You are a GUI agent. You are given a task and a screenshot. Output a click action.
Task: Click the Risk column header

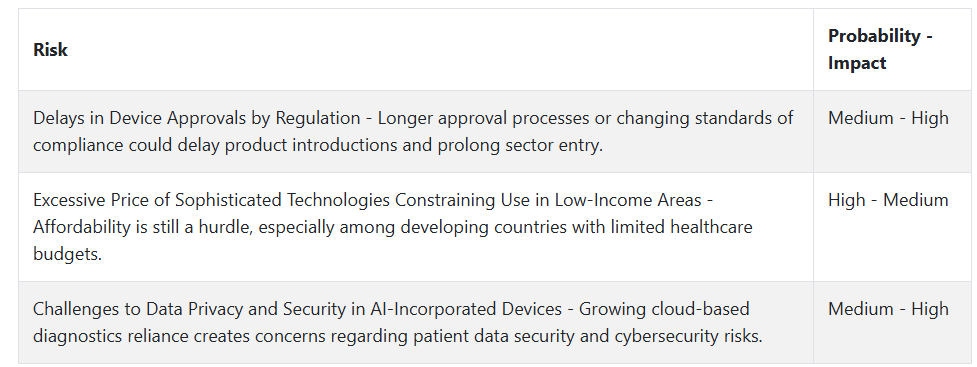pyautogui.click(x=50, y=50)
